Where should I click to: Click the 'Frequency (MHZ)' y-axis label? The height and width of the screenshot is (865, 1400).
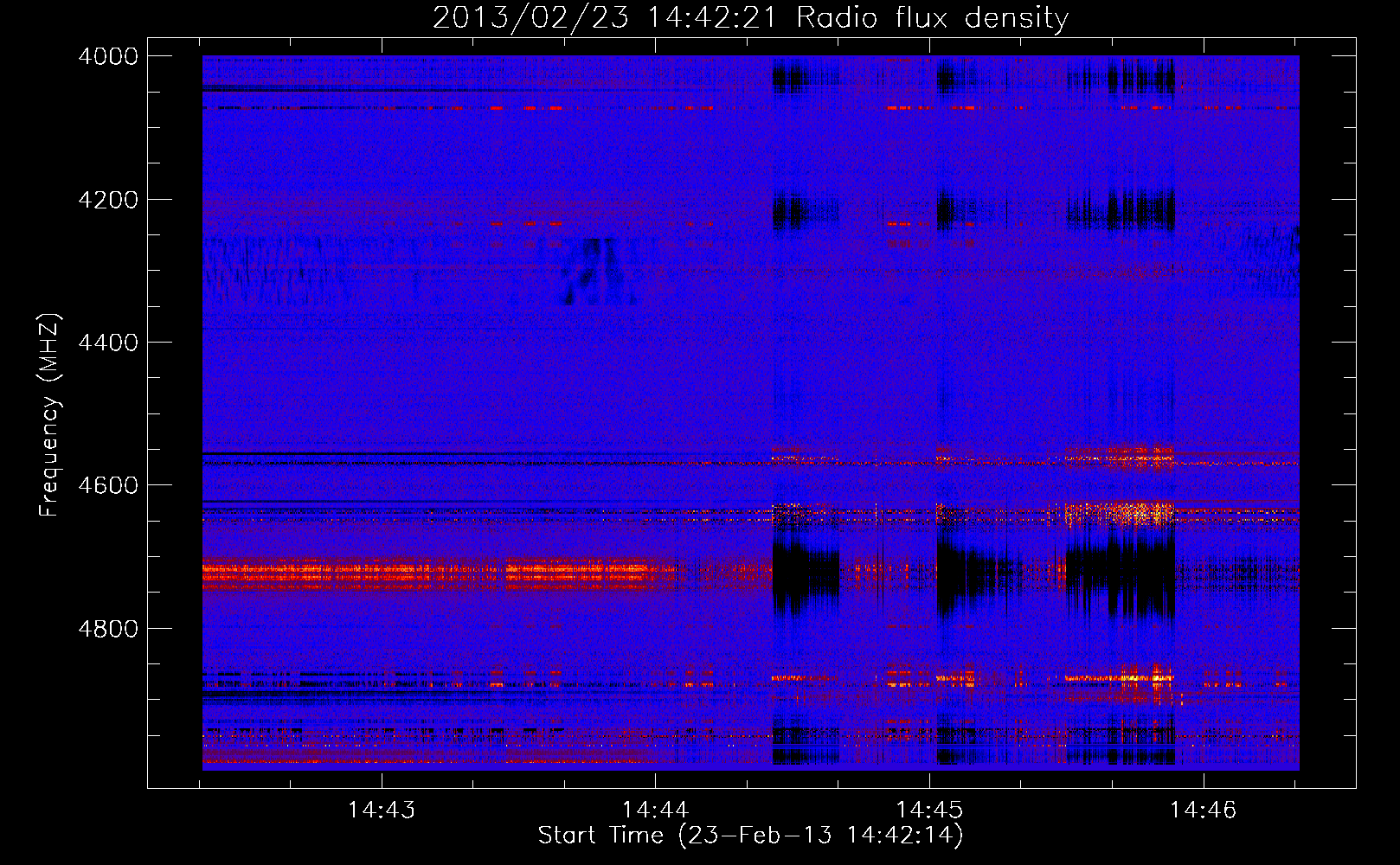(49, 415)
